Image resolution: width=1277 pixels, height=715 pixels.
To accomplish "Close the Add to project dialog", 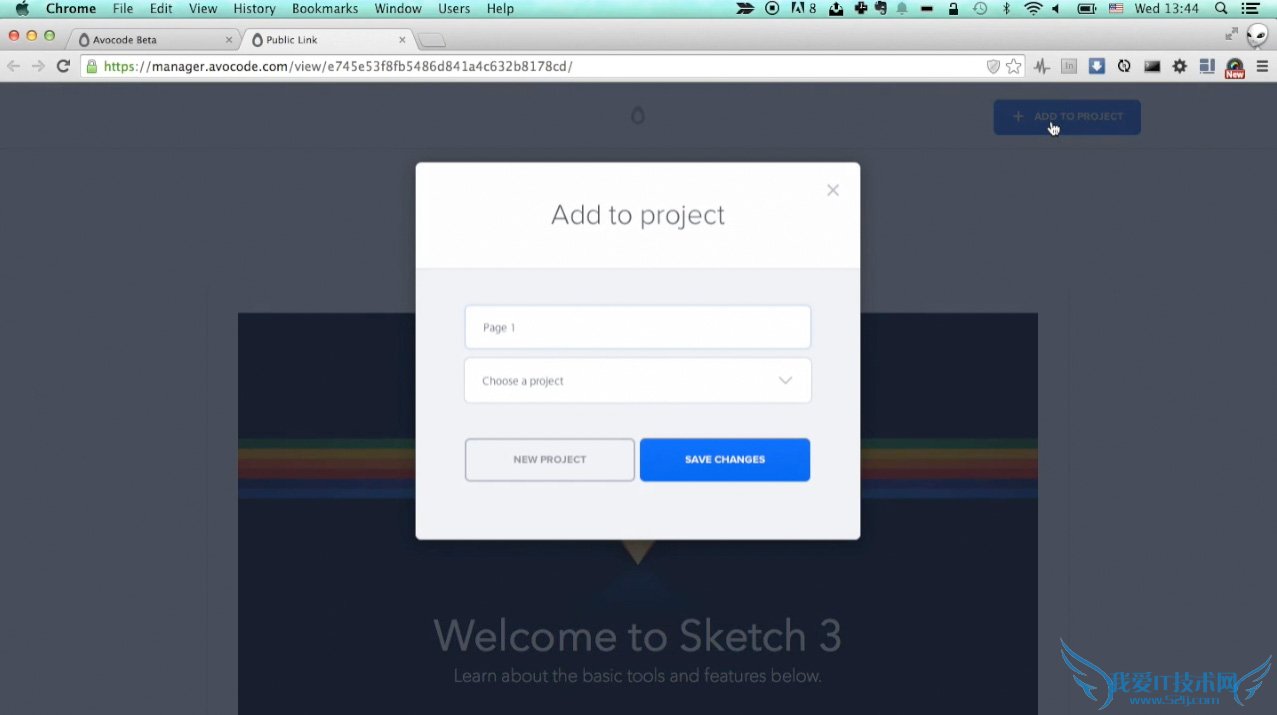I will [832, 190].
